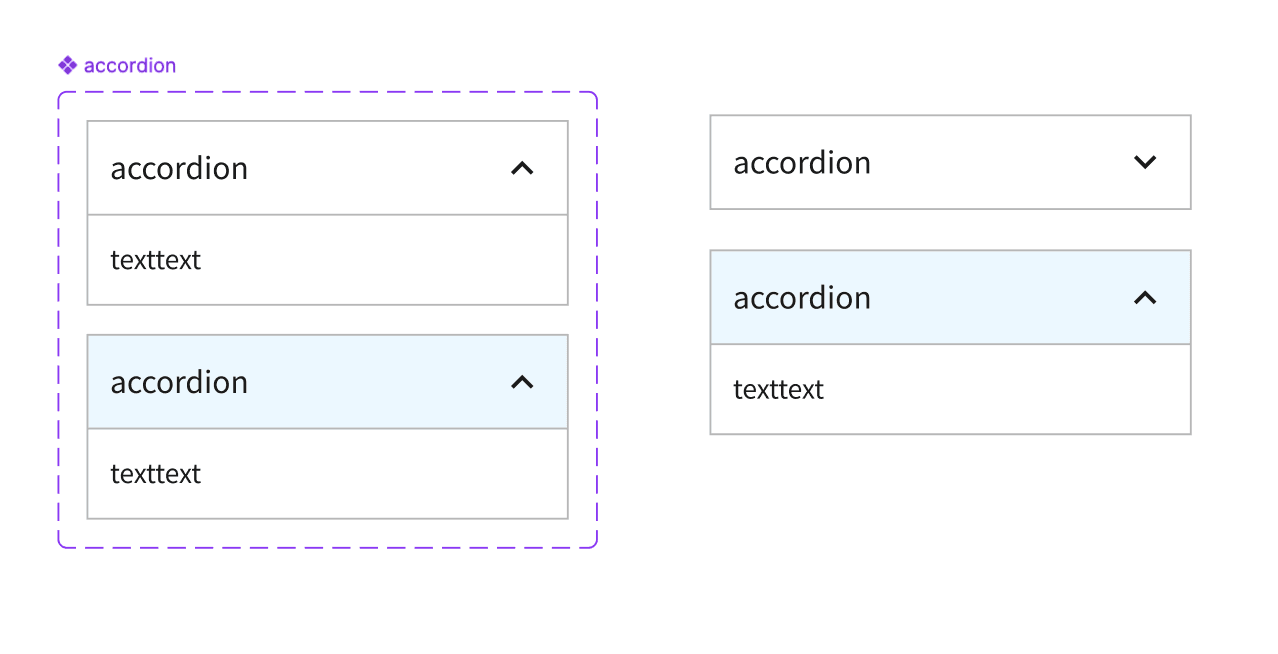This screenshot has width=1278, height=654.
Task: Select the purple "accordion" component set label
Action: pyautogui.click(x=130, y=66)
